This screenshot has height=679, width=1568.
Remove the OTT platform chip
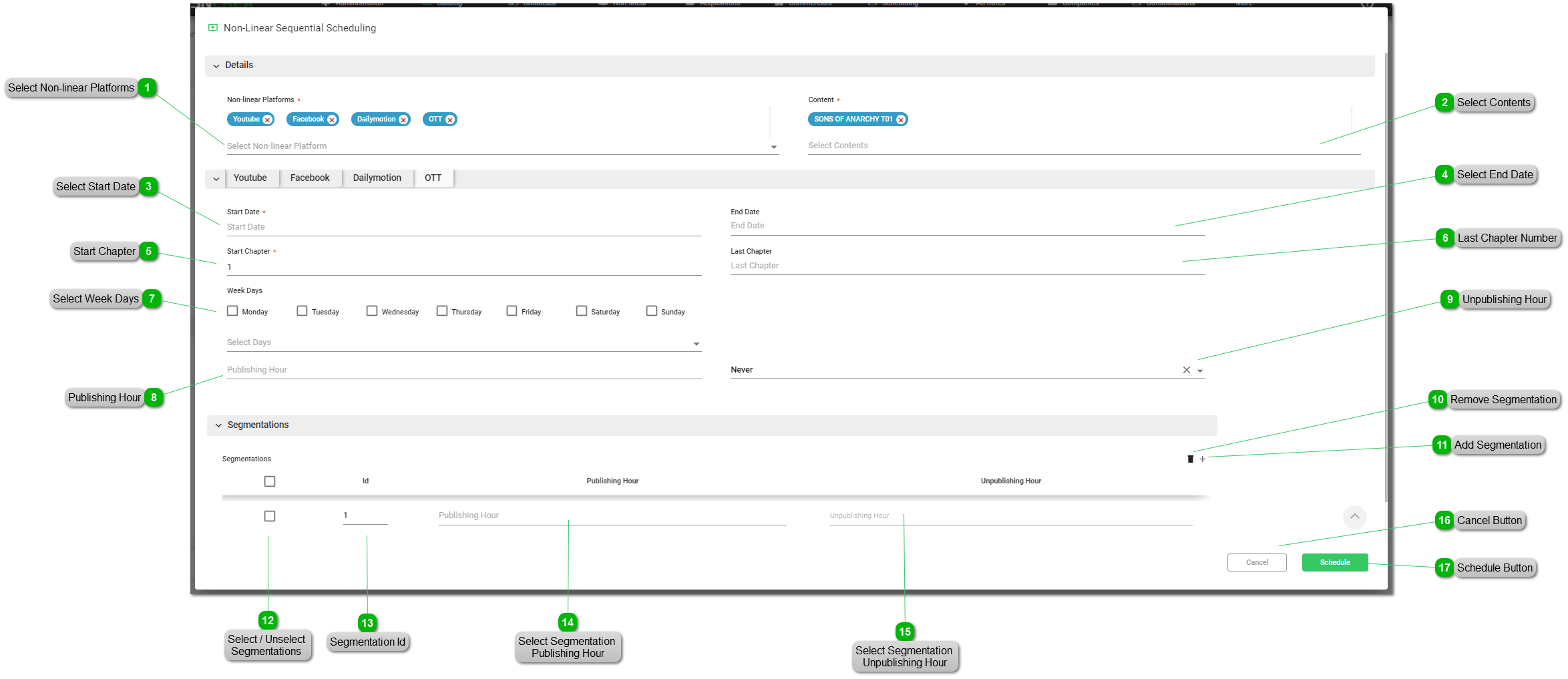[450, 120]
